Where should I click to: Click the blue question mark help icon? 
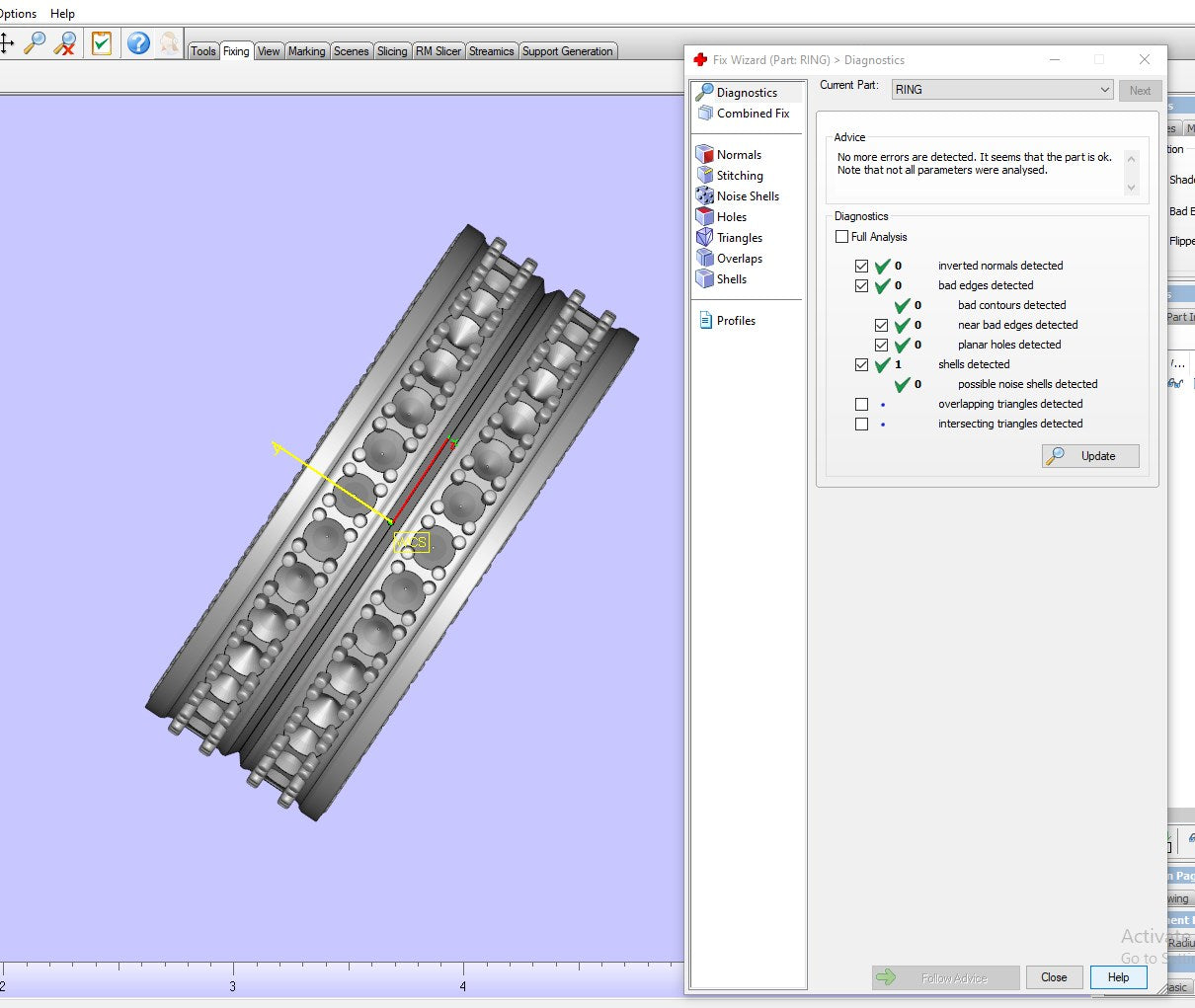pos(138,42)
